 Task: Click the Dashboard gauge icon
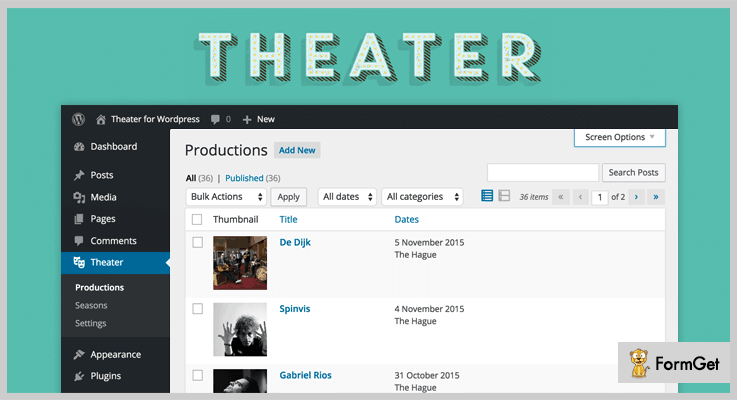click(79, 147)
